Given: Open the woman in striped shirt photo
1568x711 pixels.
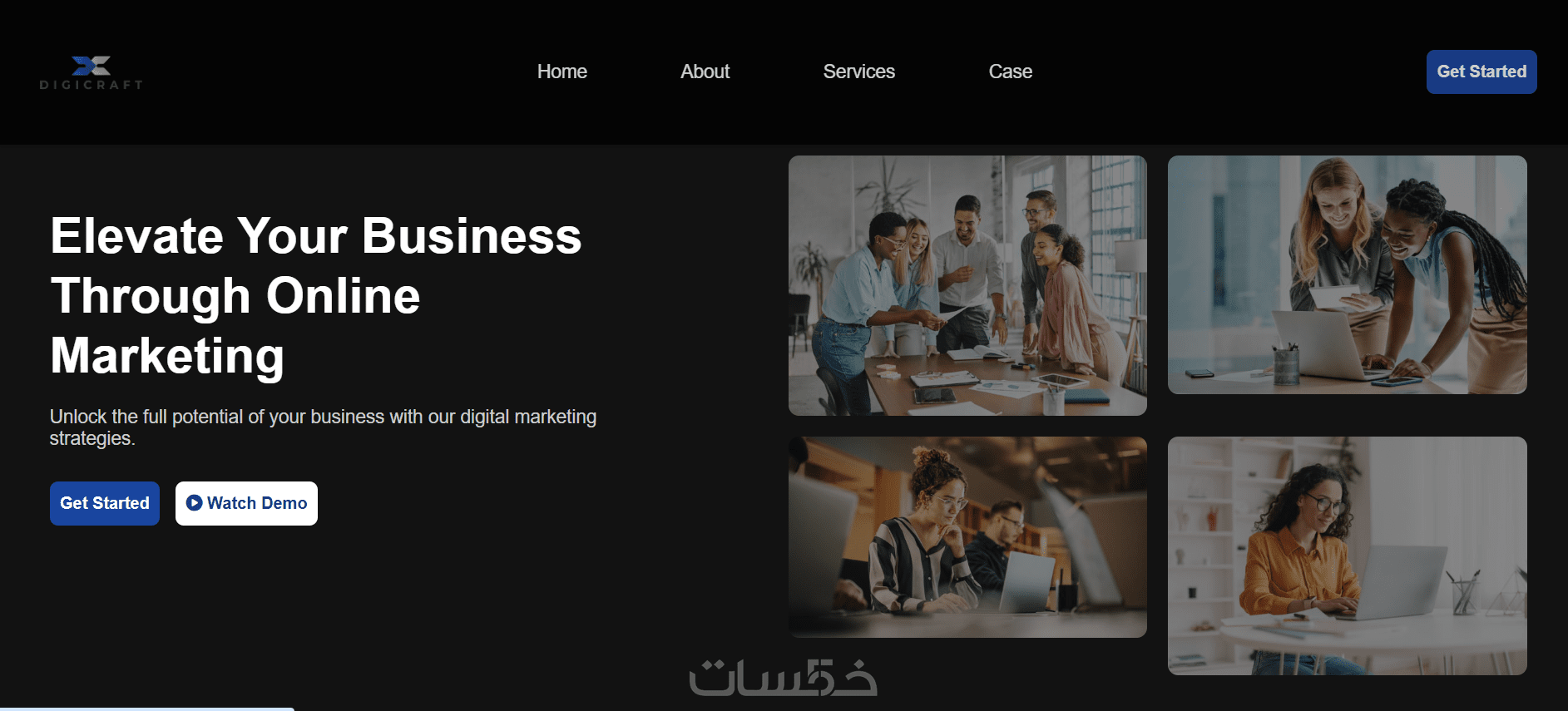Looking at the screenshot, I should 967,537.
